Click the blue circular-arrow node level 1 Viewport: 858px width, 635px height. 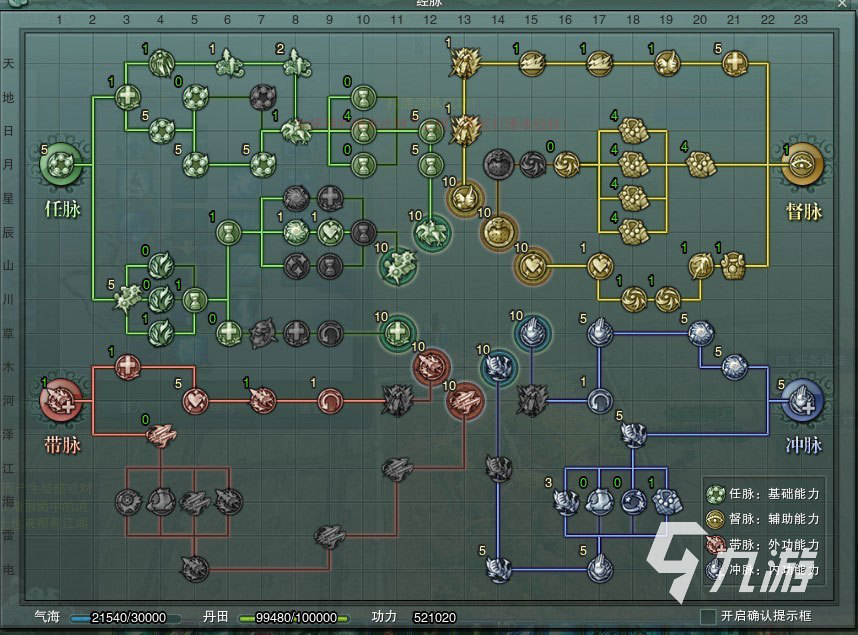point(600,401)
